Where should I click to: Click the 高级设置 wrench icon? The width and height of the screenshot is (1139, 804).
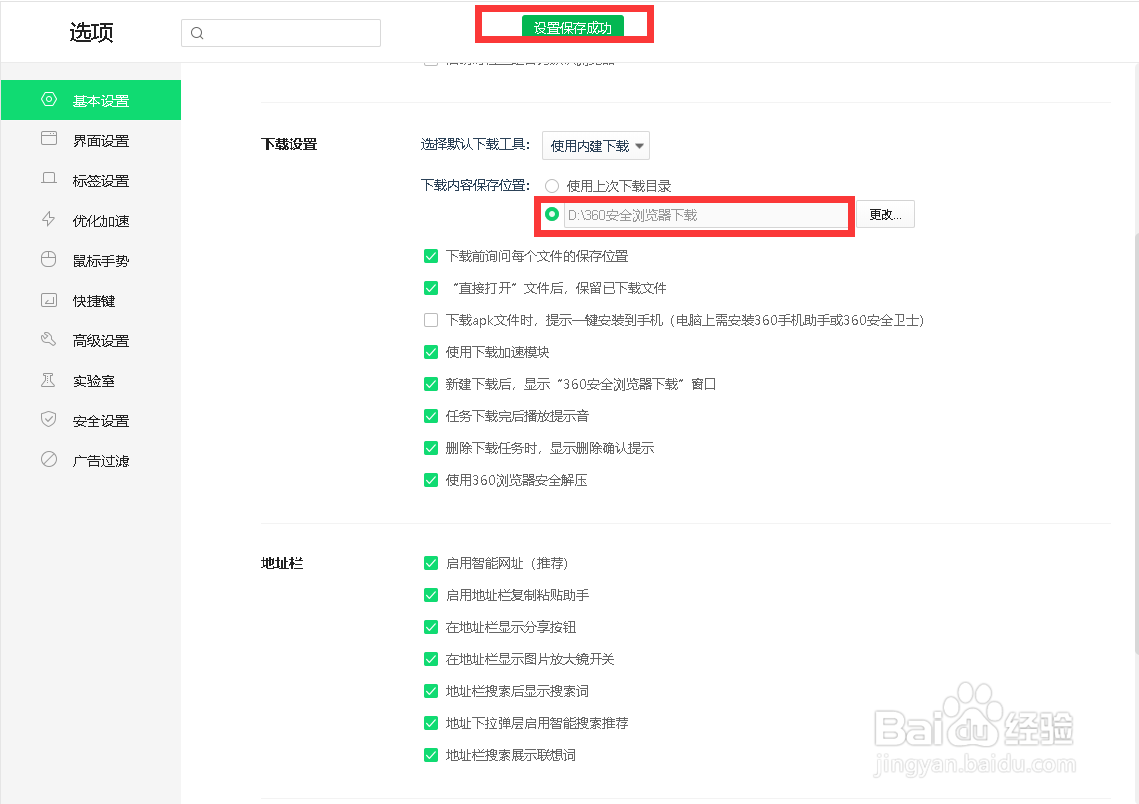[x=48, y=340]
